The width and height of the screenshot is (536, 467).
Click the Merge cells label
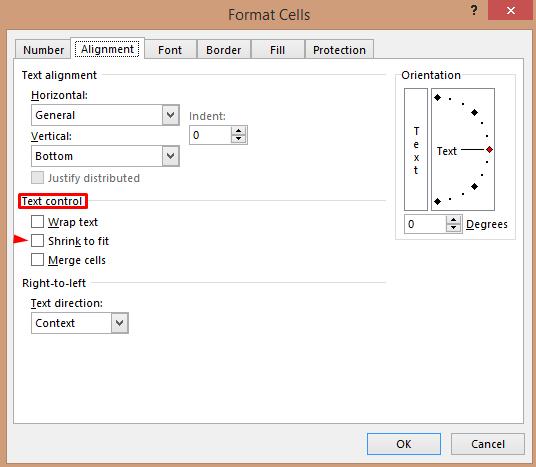(x=77, y=261)
